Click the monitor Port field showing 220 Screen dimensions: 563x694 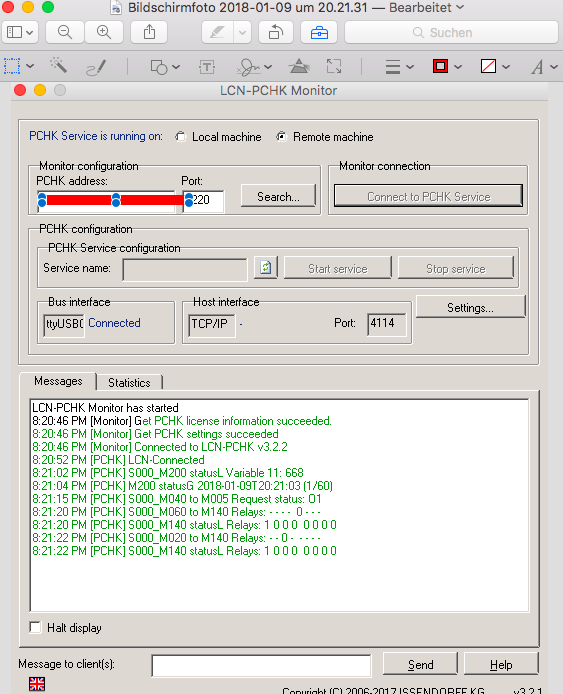203,201
